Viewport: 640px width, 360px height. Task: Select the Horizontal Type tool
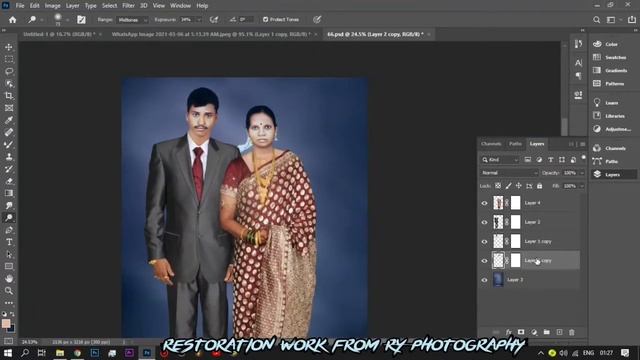pos(9,242)
